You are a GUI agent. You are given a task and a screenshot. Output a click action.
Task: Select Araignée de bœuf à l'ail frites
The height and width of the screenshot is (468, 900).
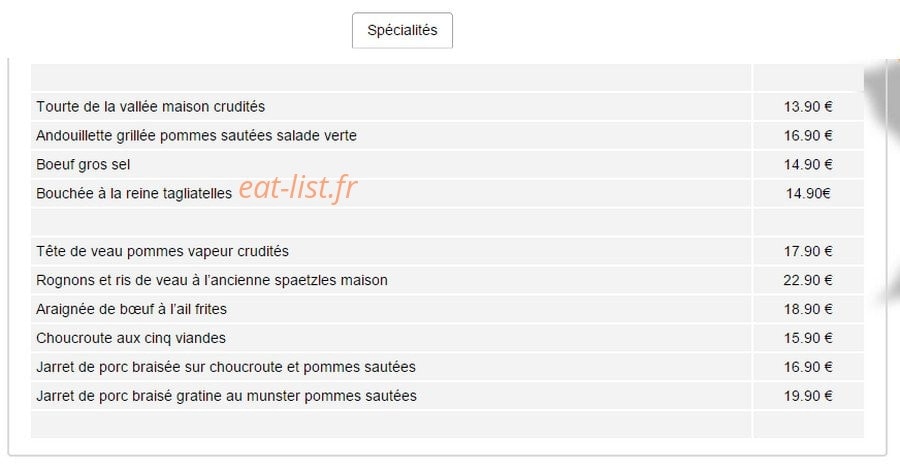(131, 310)
